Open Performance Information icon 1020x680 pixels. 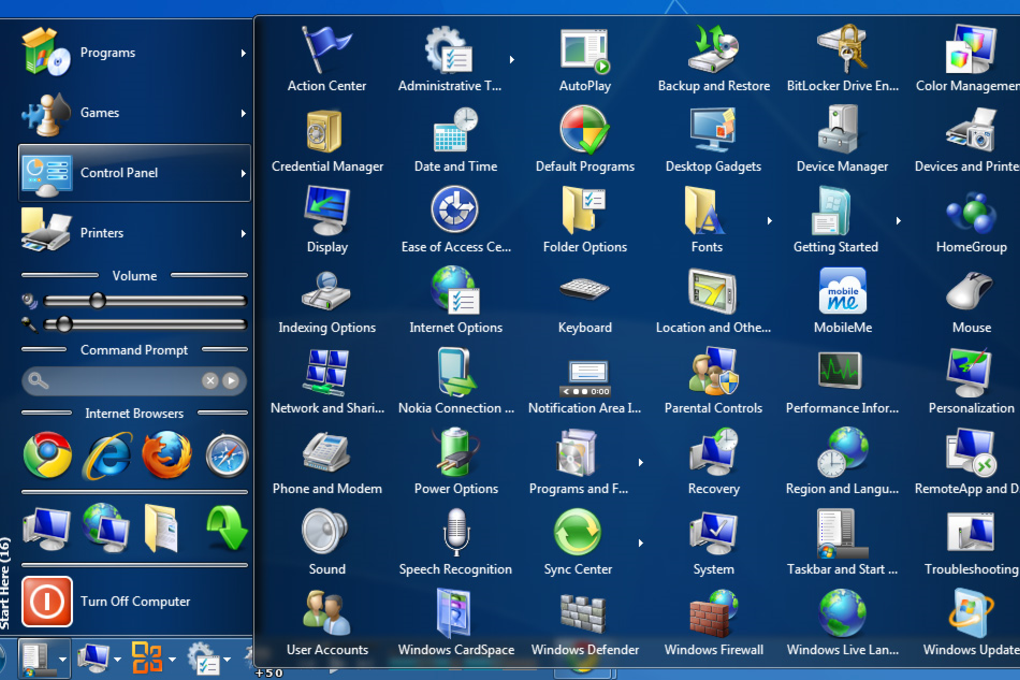(840, 370)
